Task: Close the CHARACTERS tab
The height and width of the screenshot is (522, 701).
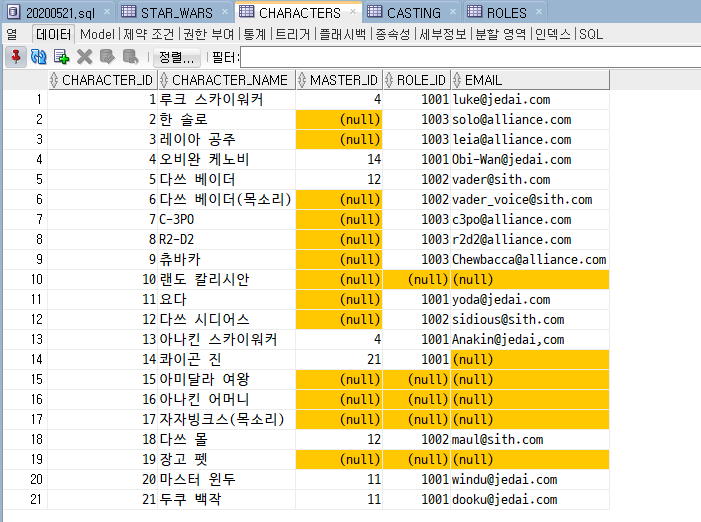Action: click(353, 12)
